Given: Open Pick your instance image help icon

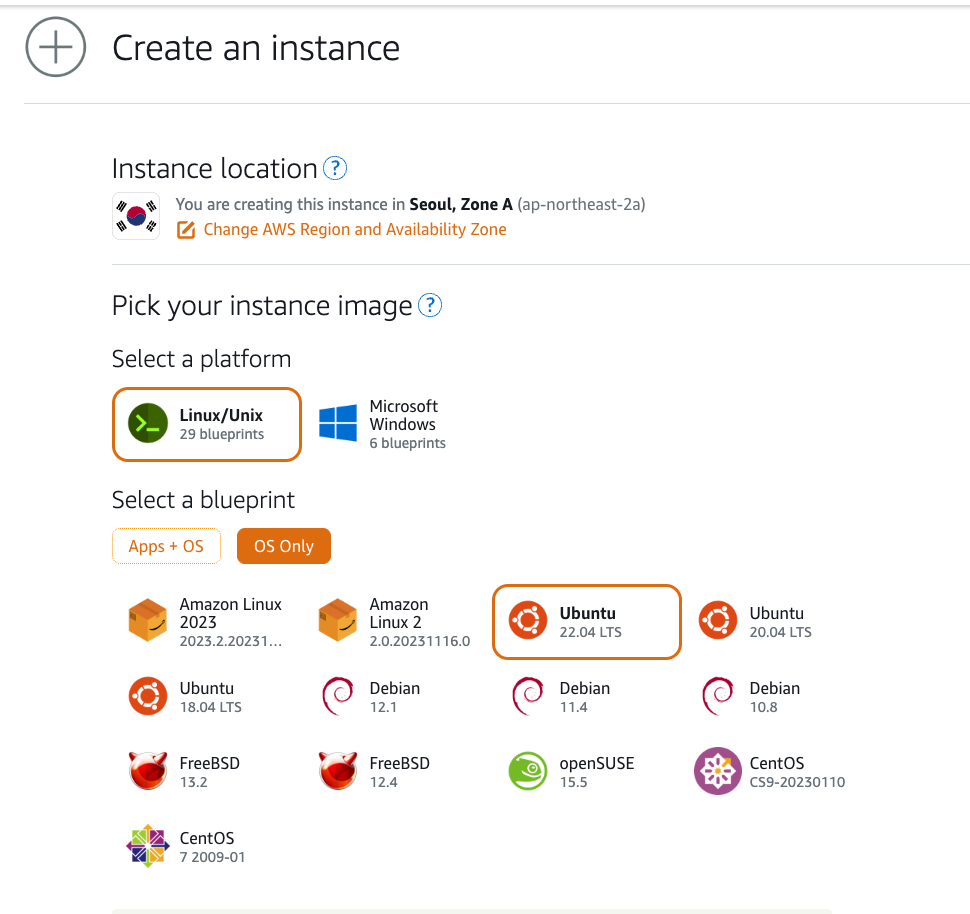Looking at the screenshot, I should click(430, 305).
